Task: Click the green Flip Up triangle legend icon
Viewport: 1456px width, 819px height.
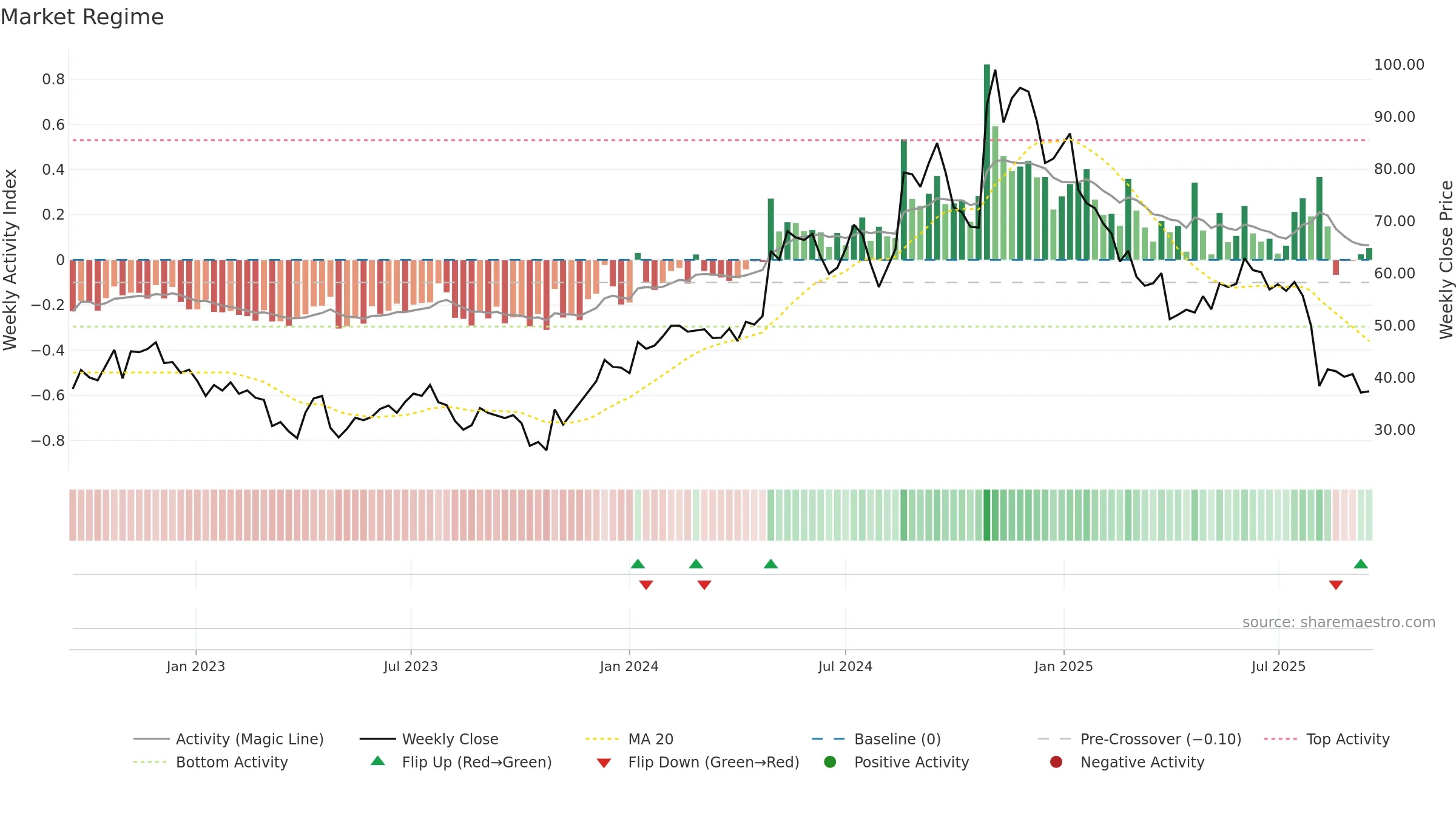Action: pos(378,761)
